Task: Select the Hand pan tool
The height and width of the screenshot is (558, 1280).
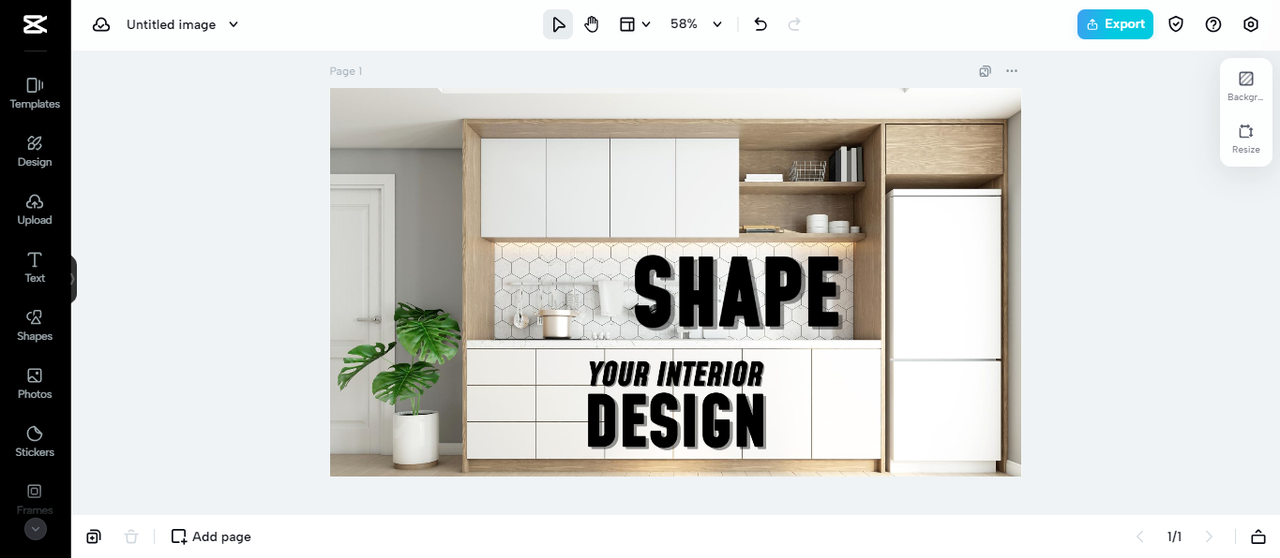Action: pos(591,24)
